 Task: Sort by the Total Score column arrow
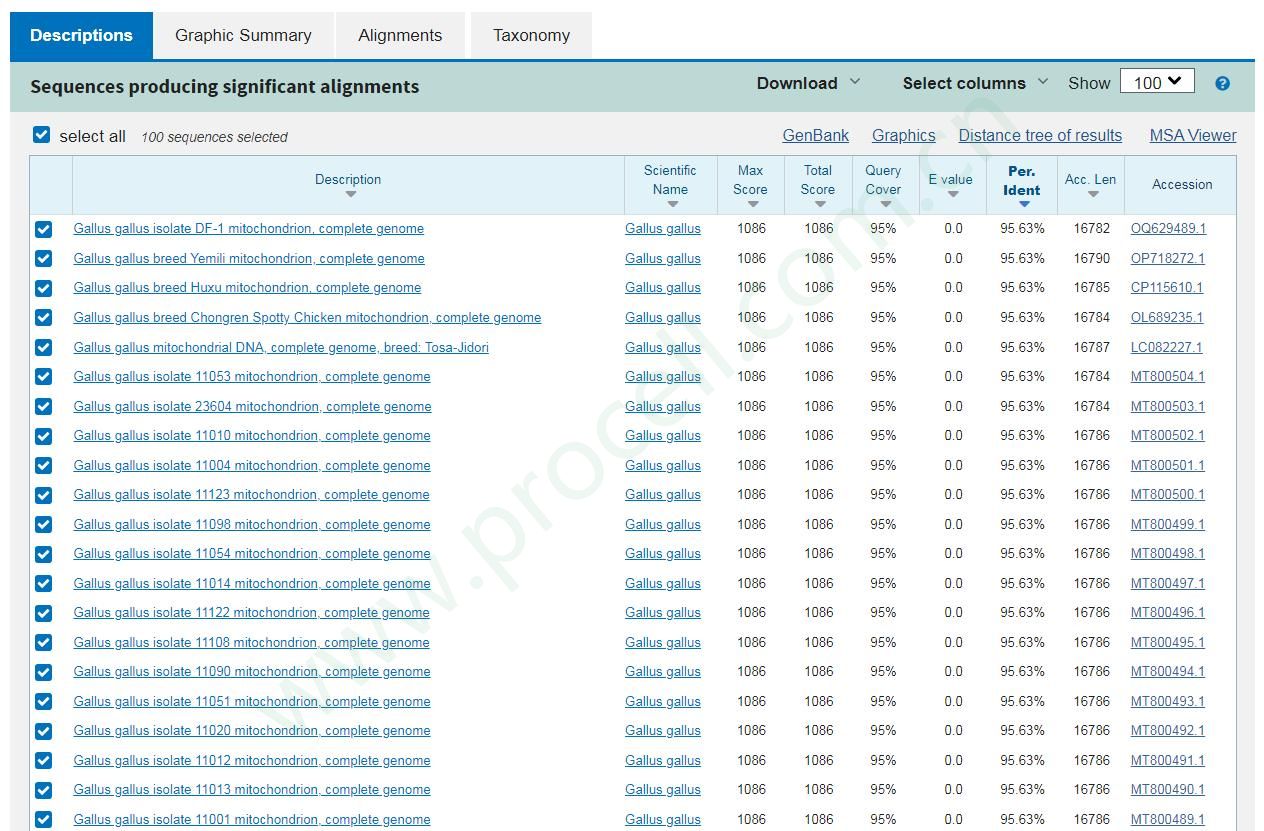(819, 205)
